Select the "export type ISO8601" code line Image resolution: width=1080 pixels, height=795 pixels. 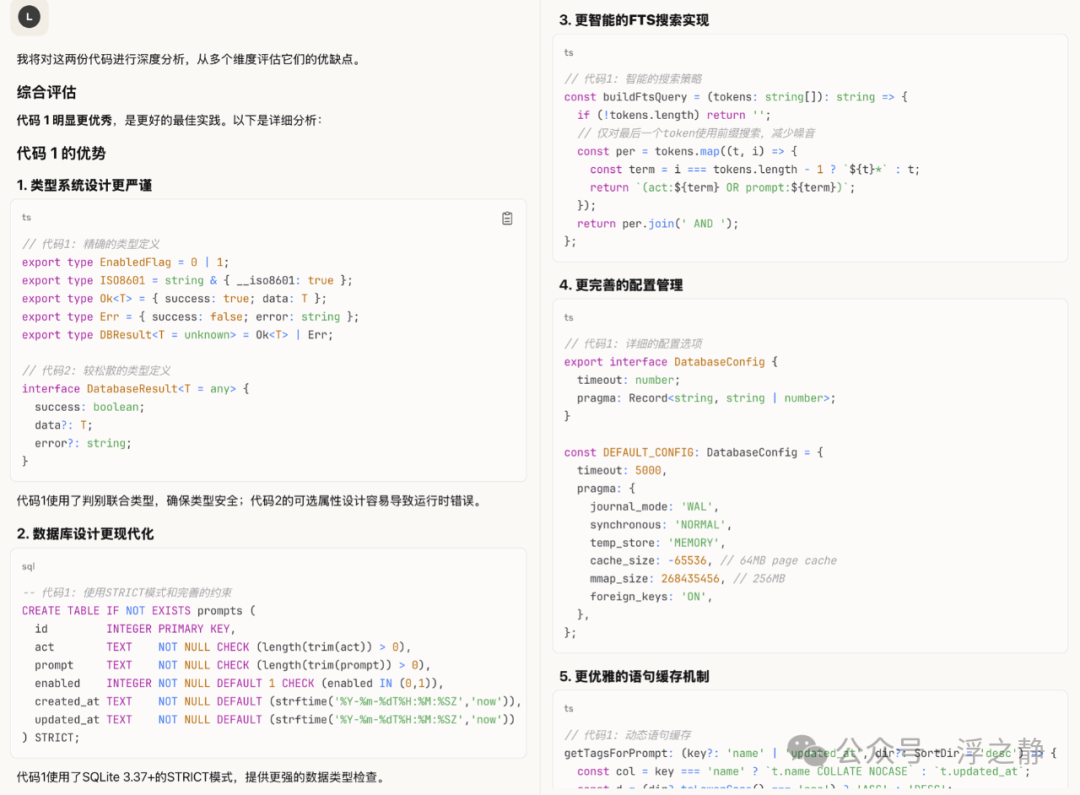[x=187, y=280]
